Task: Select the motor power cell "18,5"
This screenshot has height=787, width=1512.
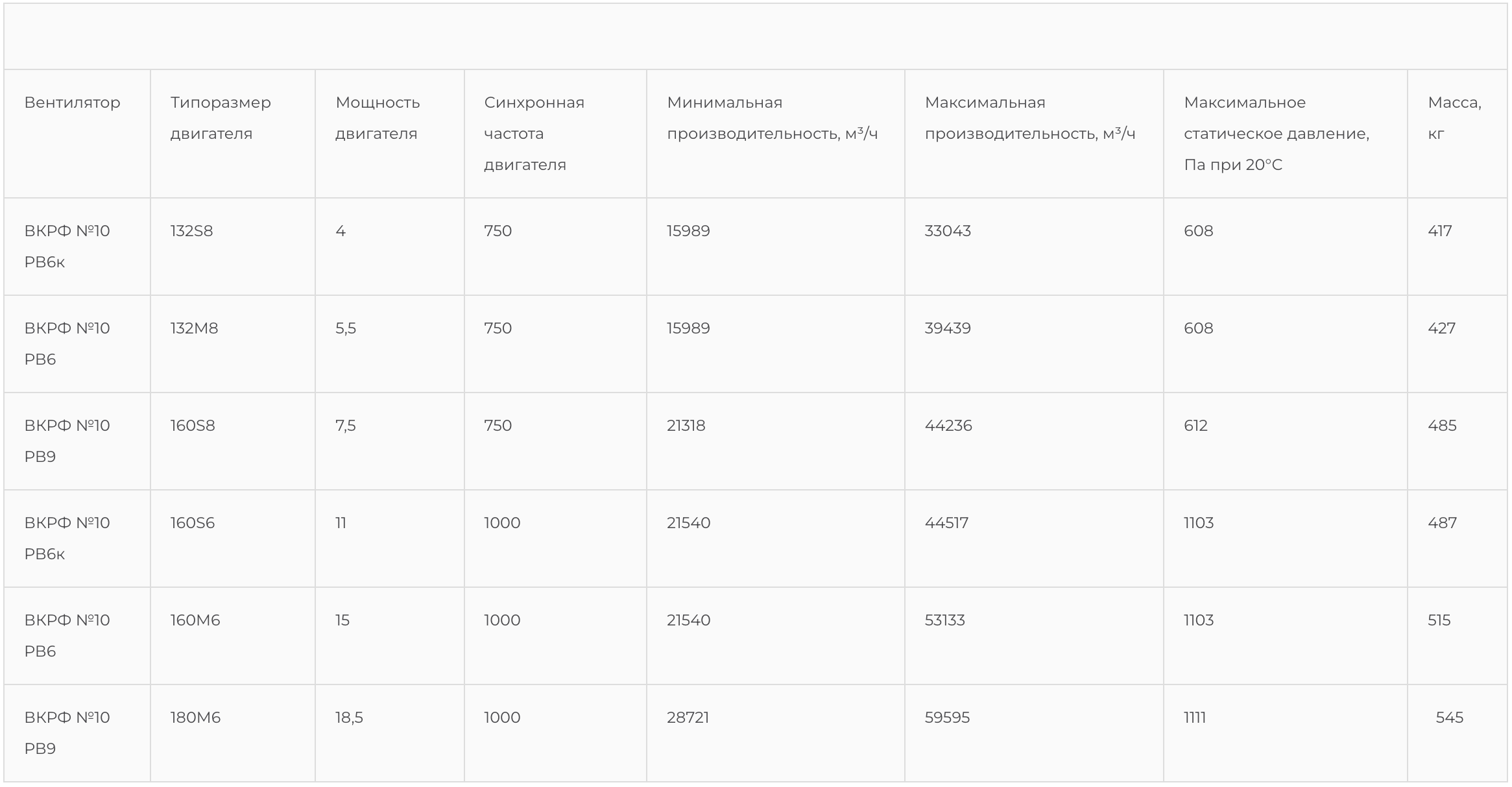Action: coord(349,718)
